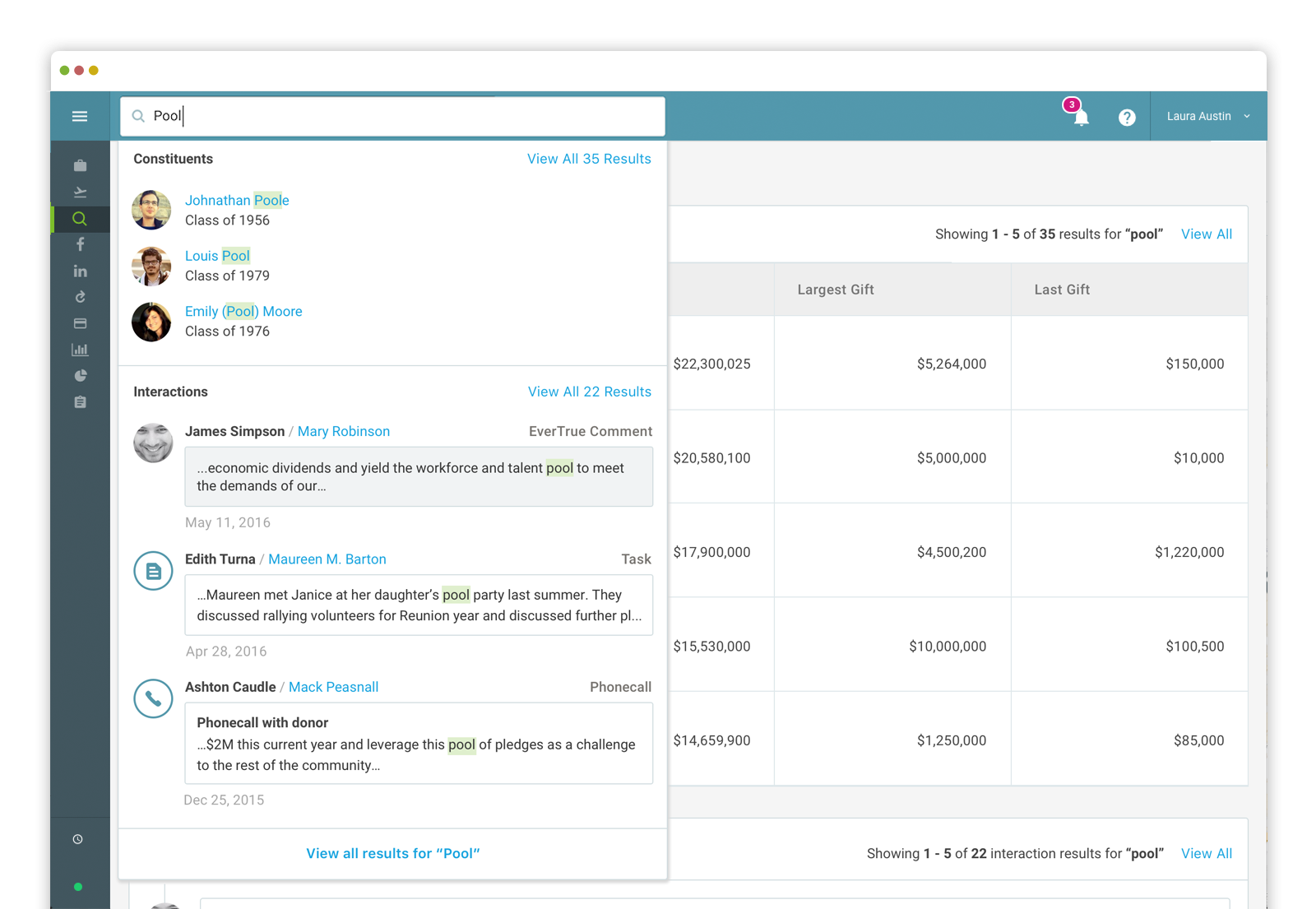This screenshot has width=1316, height=909.
Task: Select the $20,580,100 cell
Action: 711,457
